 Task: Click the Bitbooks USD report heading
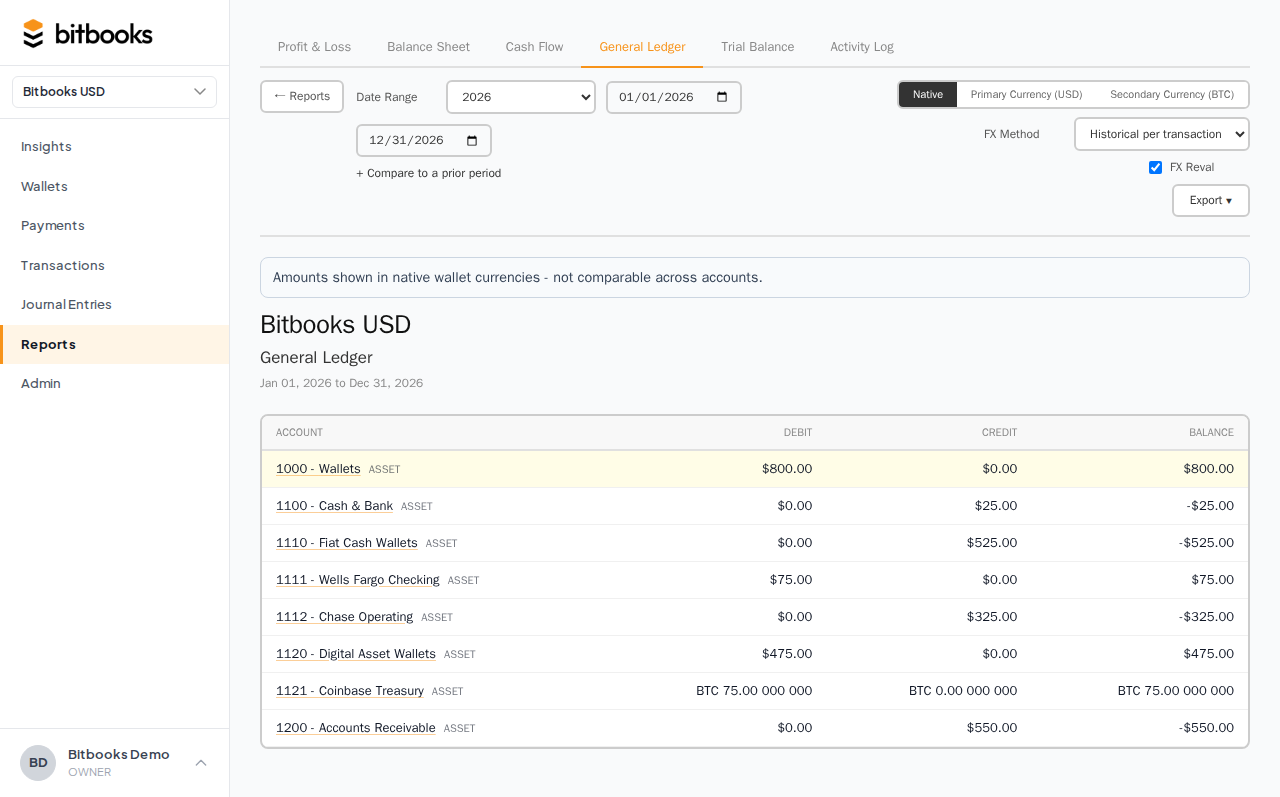[x=336, y=325]
